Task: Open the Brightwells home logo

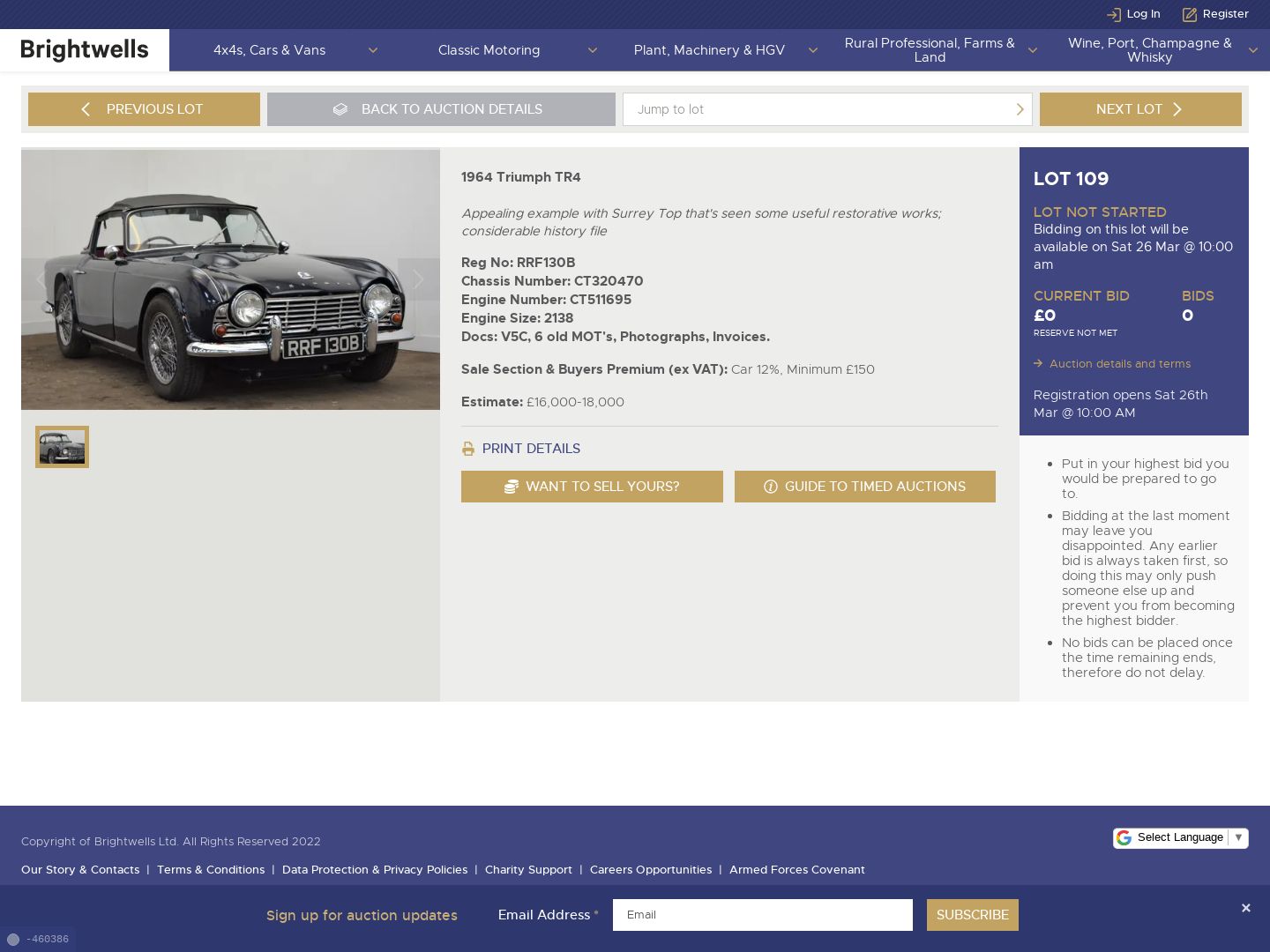Action: 85,50
